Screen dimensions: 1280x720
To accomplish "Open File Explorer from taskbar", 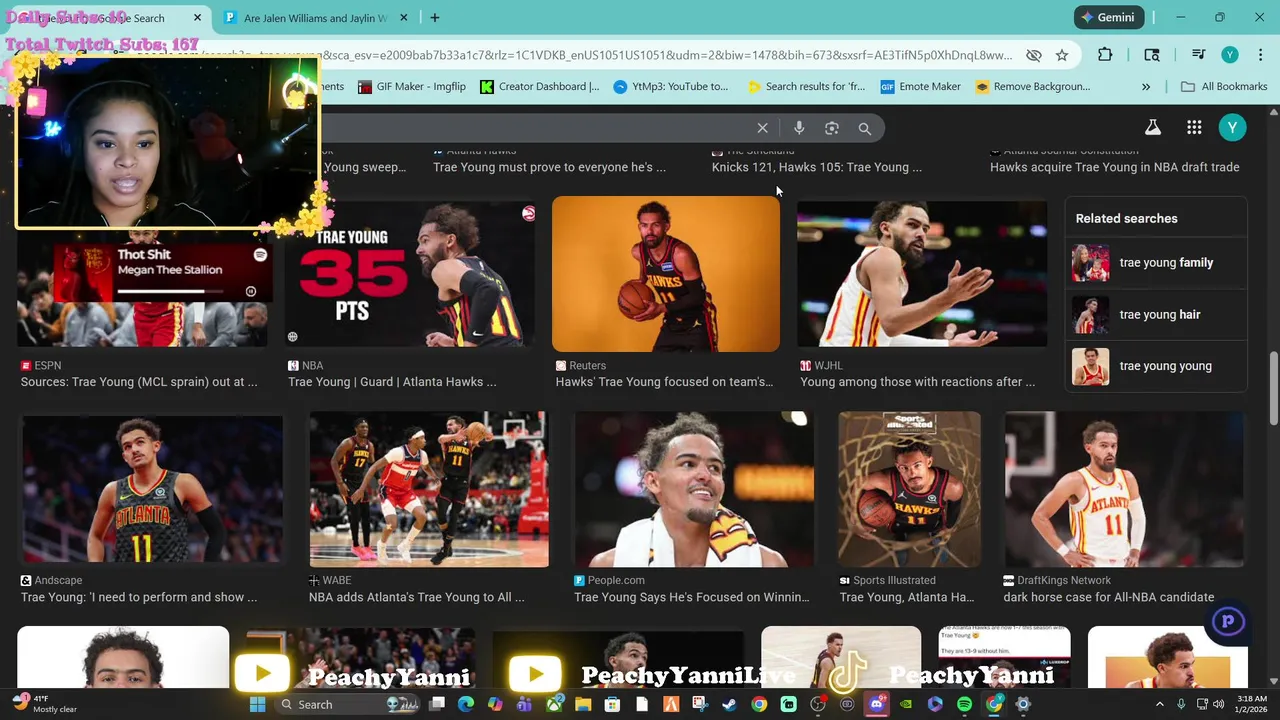I will [x=583, y=705].
